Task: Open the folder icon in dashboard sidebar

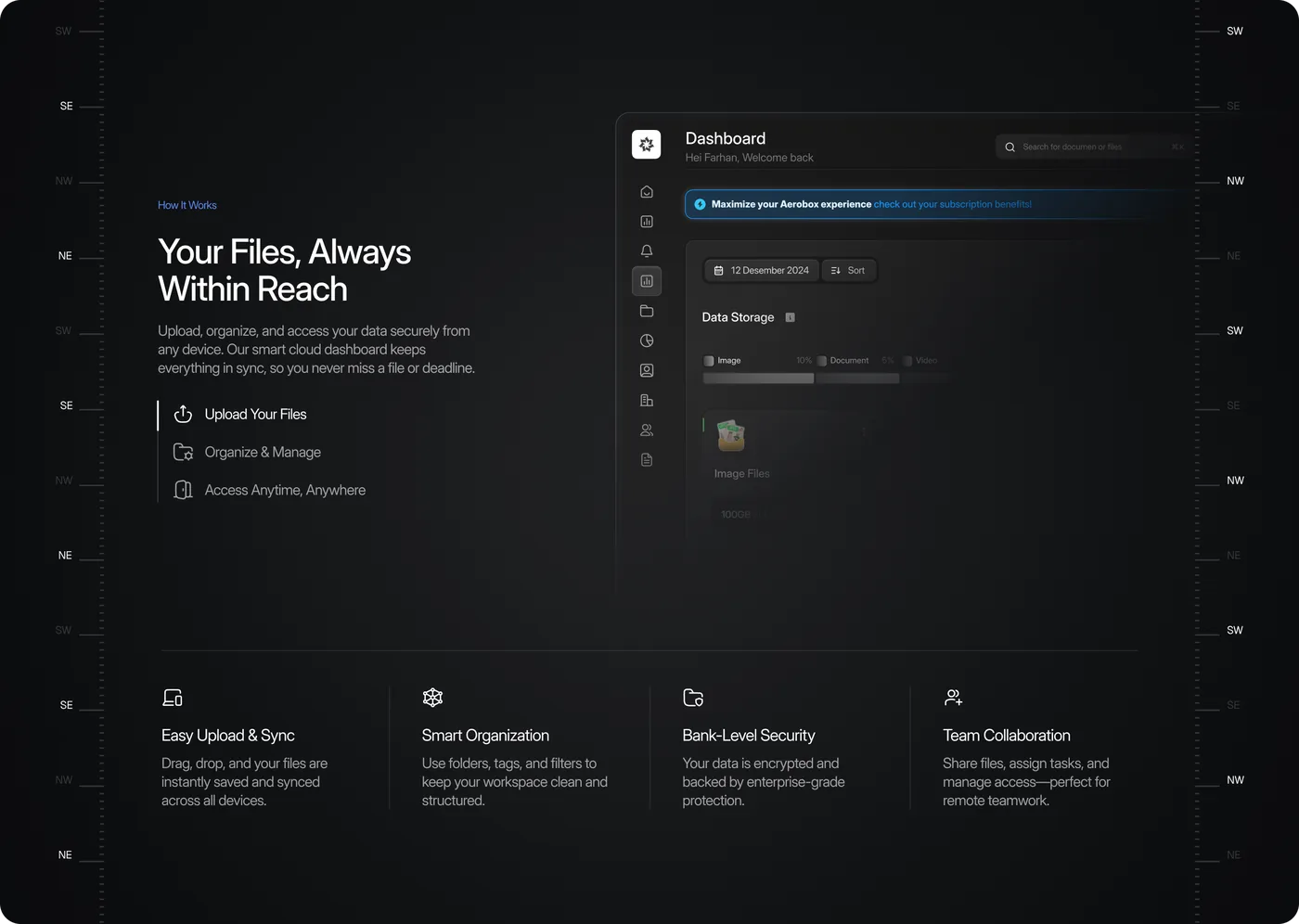Action: pyautogui.click(x=647, y=311)
